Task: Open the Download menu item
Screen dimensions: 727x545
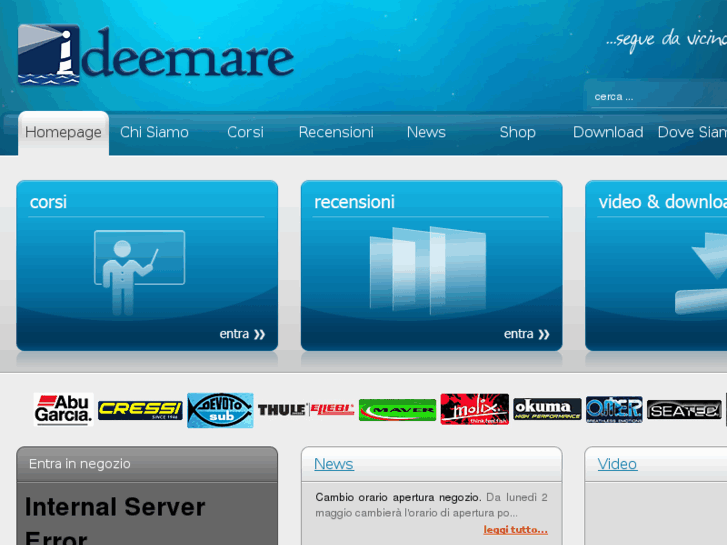Action: (x=608, y=133)
